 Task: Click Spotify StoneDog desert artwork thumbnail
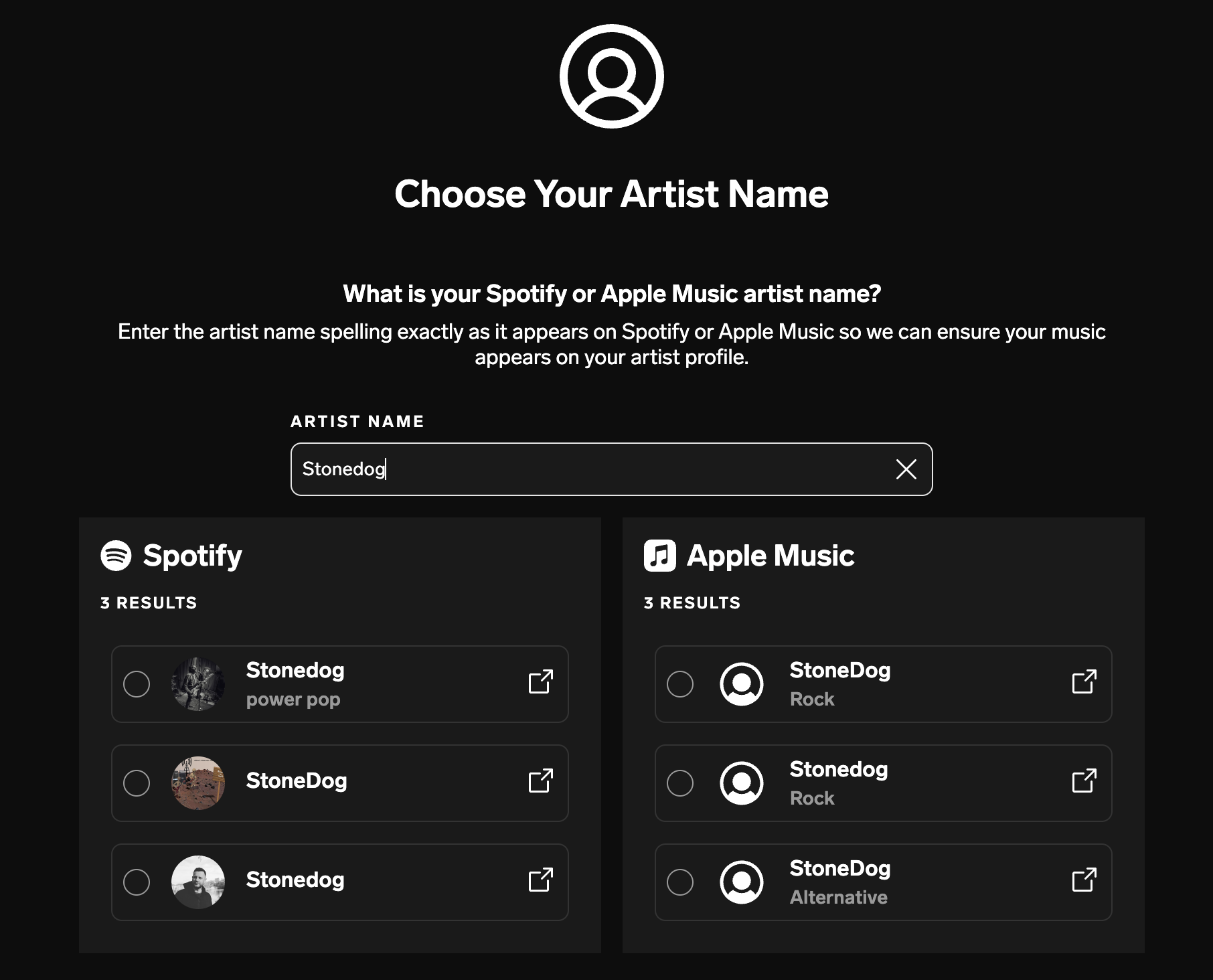(x=198, y=783)
